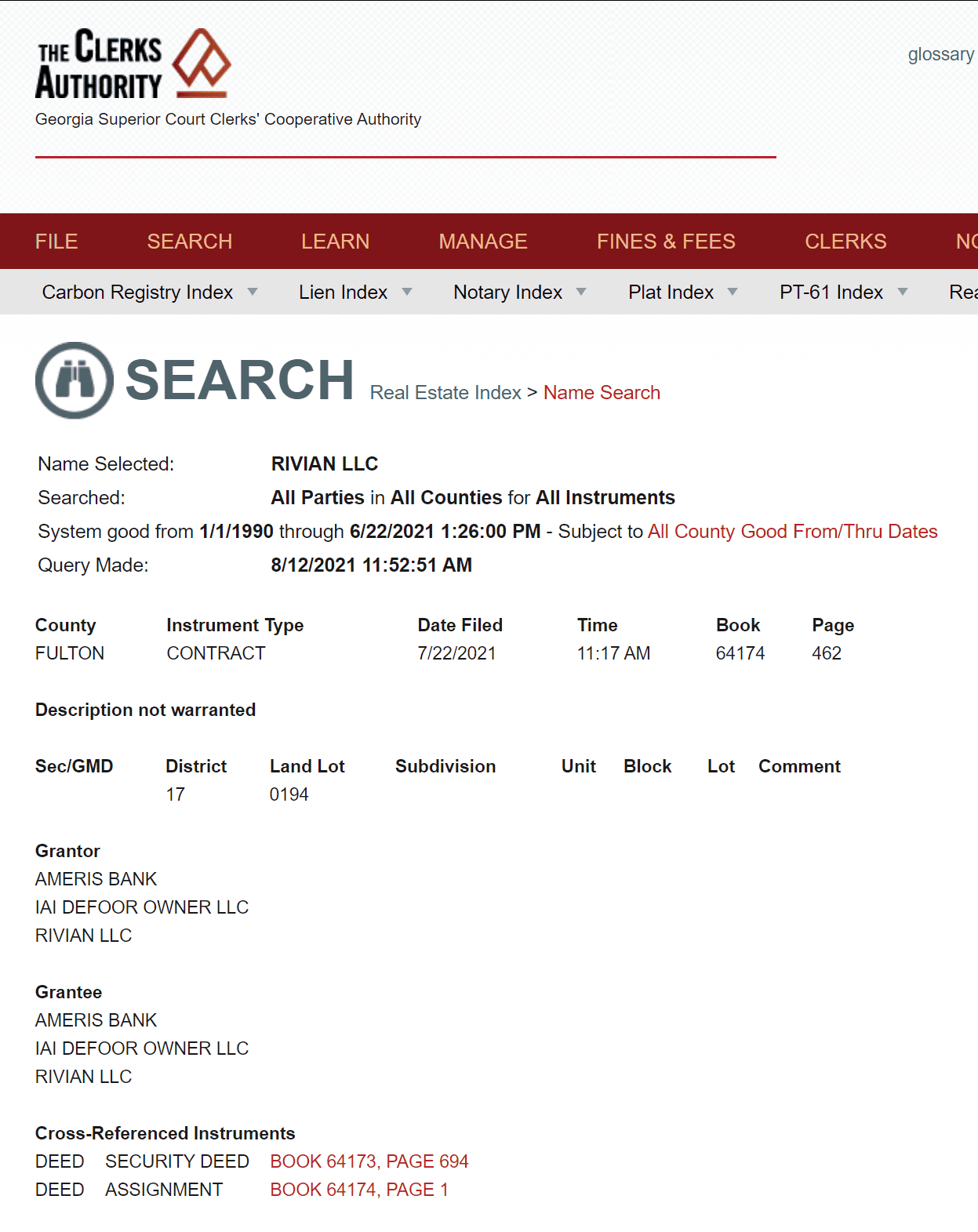
Task: Go to Name Search breadcrumb link
Action: (x=602, y=393)
